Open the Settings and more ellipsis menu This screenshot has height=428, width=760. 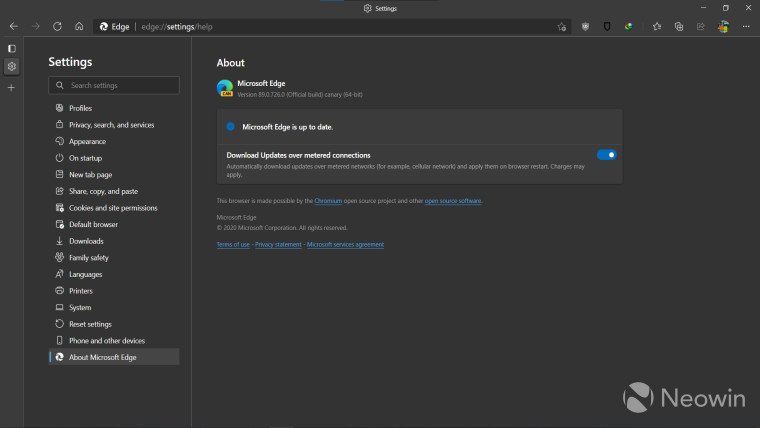[x=746, y=27]
